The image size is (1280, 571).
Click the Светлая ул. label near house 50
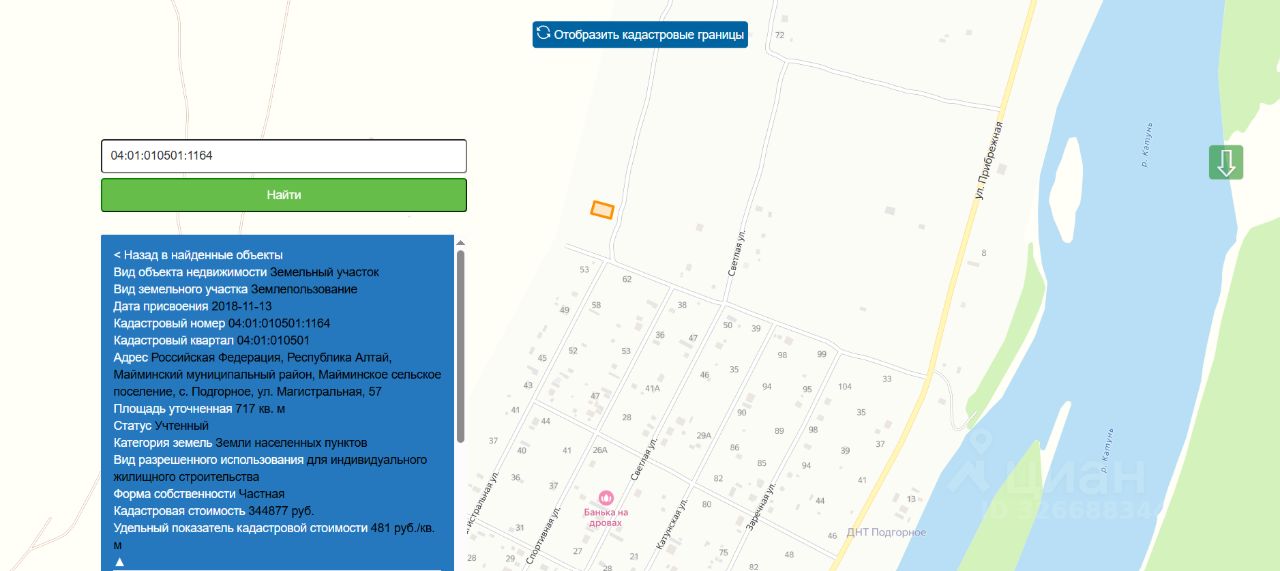coord(735,255)
